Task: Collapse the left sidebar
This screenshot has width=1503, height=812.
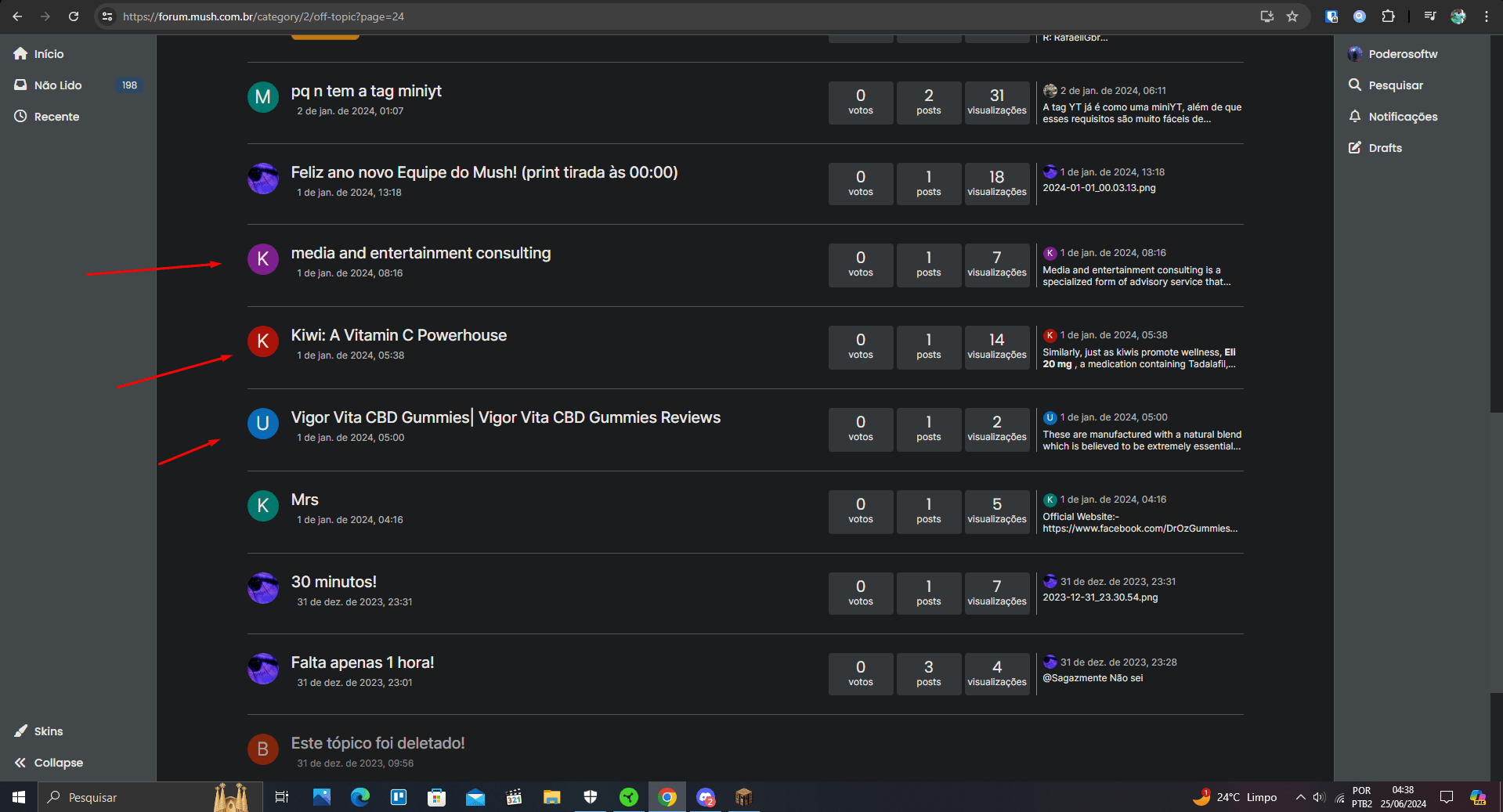Action: 49,763
